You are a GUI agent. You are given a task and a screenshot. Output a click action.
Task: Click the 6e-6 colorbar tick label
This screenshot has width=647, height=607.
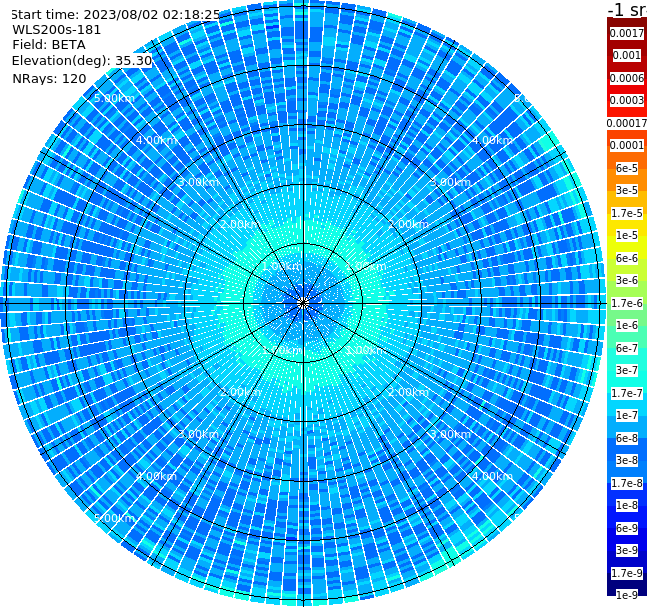pos(627,258)
